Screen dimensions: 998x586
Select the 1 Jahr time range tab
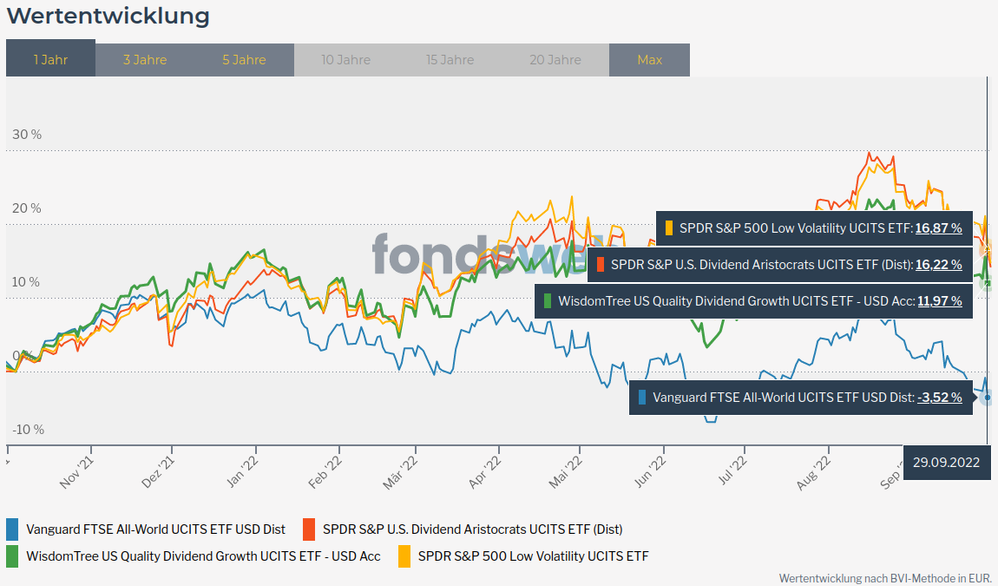coord(50,60)
